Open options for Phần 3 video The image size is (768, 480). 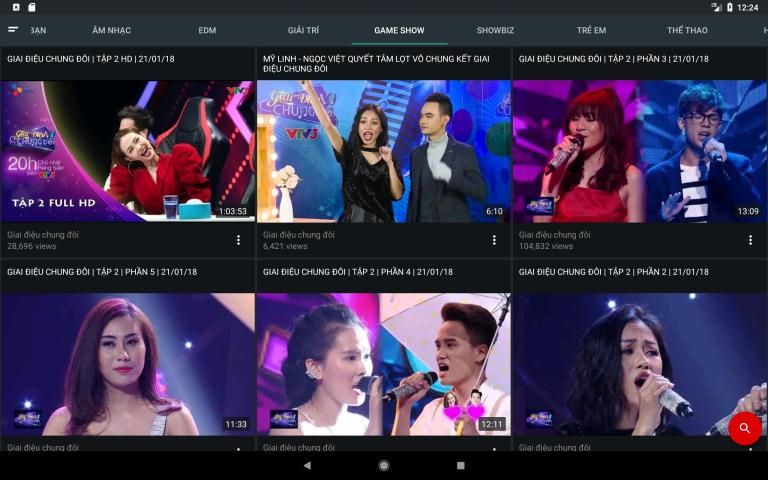point(750,240)
